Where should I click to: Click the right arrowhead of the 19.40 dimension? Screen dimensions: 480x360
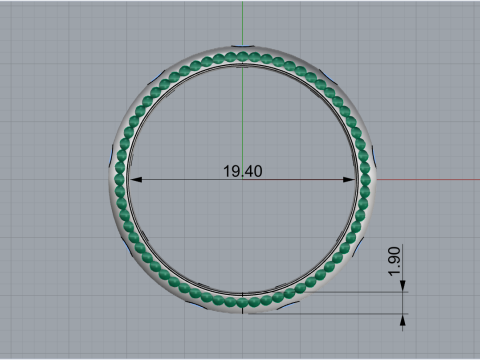pyautogui.click(x=349, y=180)
